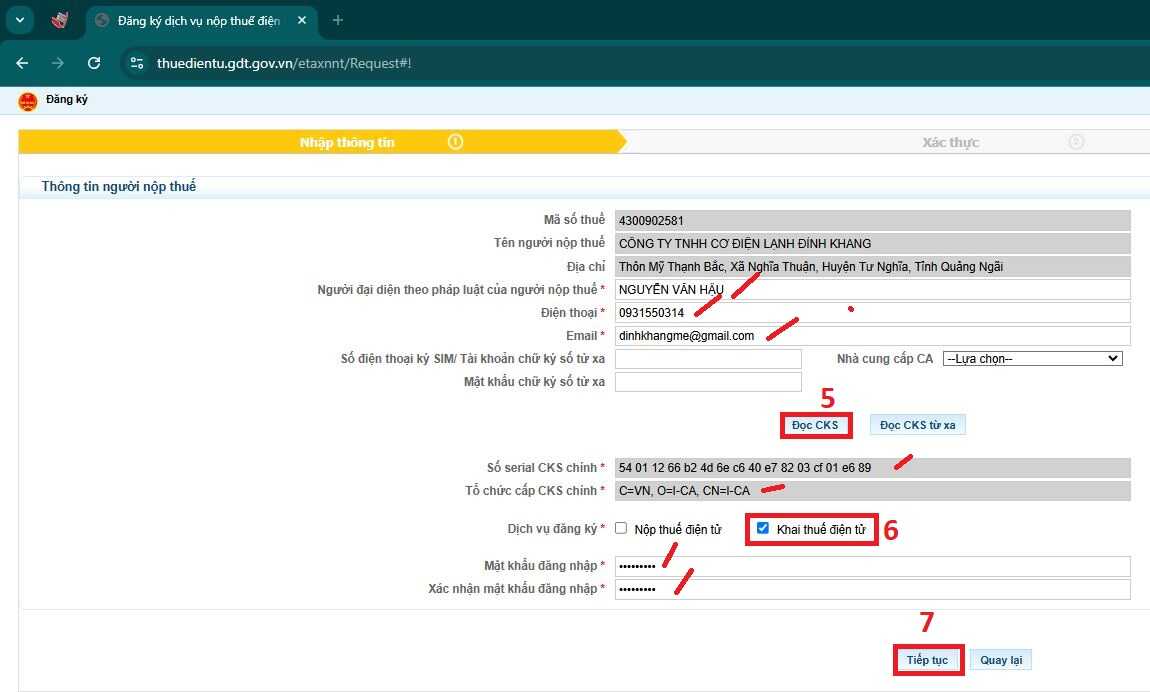Image resolution: width=1150 pixels, height=692 pixels.
Task: Click the browser address bar URL
Action: 284,63
